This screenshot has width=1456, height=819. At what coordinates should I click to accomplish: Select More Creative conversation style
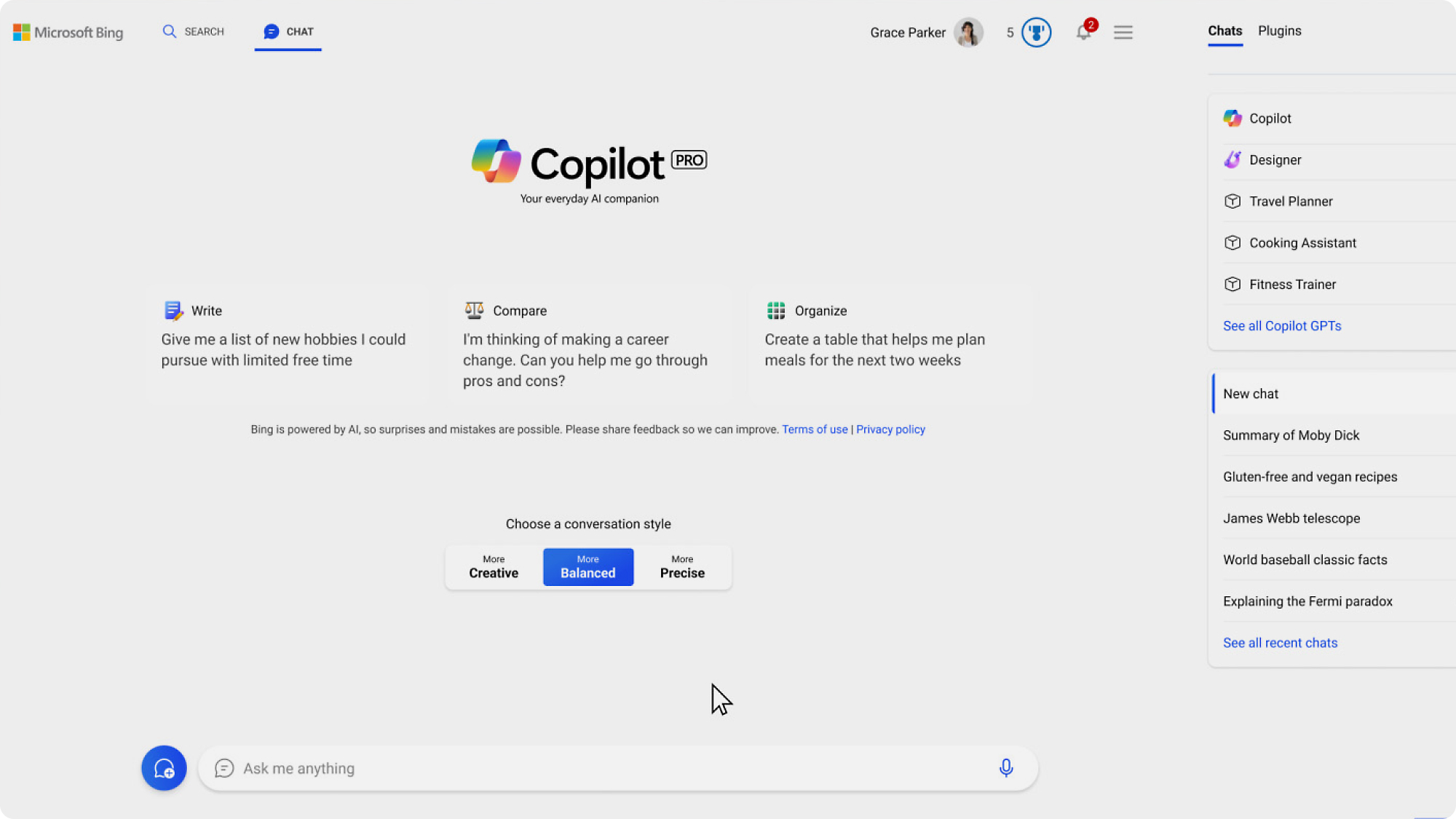pos(494,567)
